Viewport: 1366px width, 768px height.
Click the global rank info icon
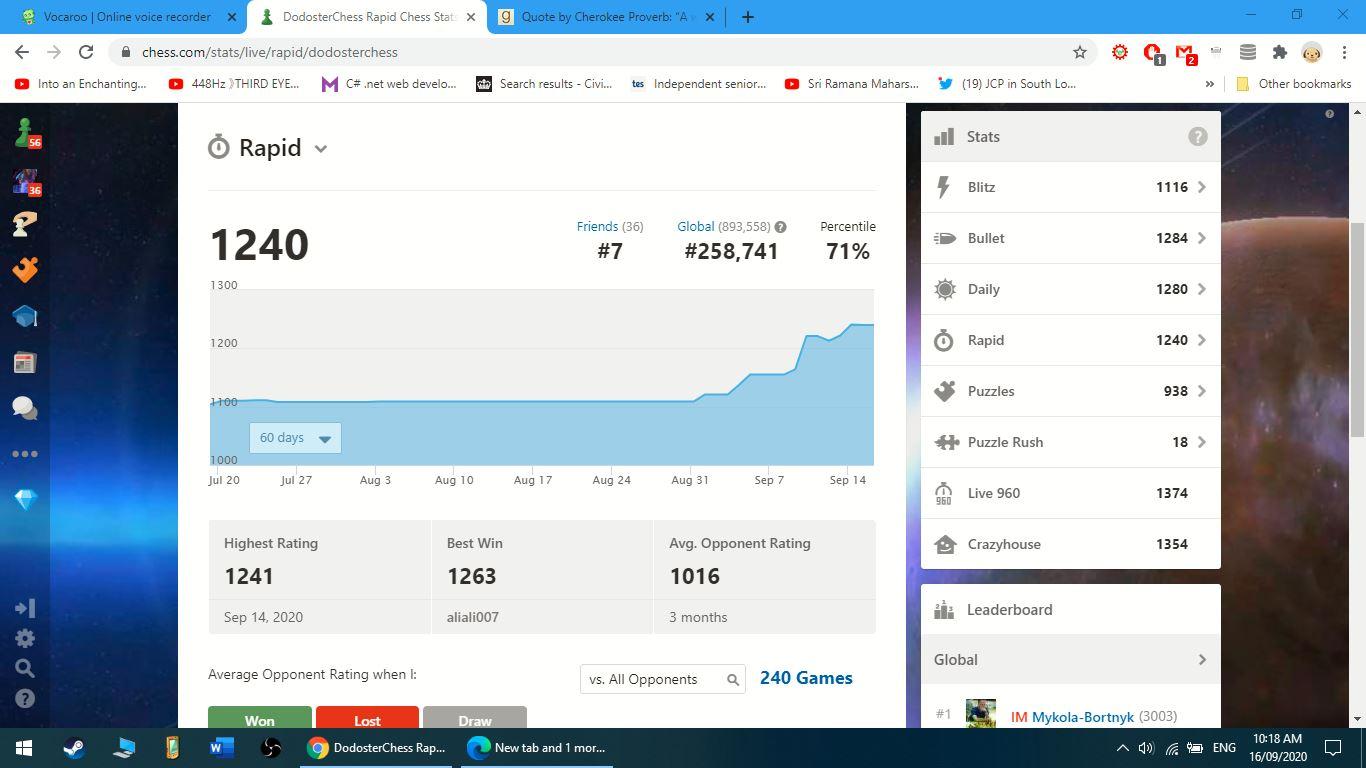[x=780, y=227]
